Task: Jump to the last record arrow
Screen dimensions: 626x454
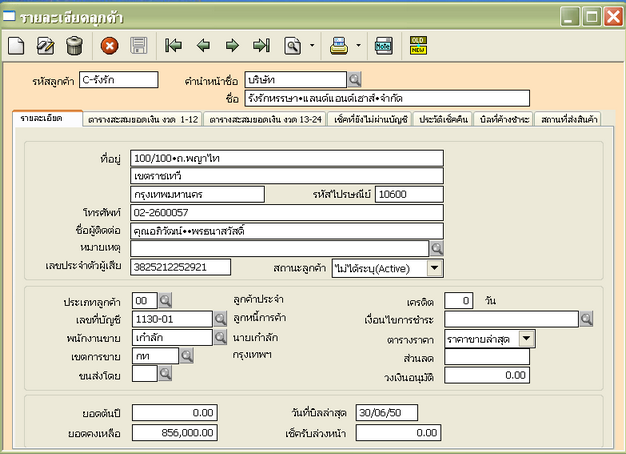Action: click(x=261, y=45)
